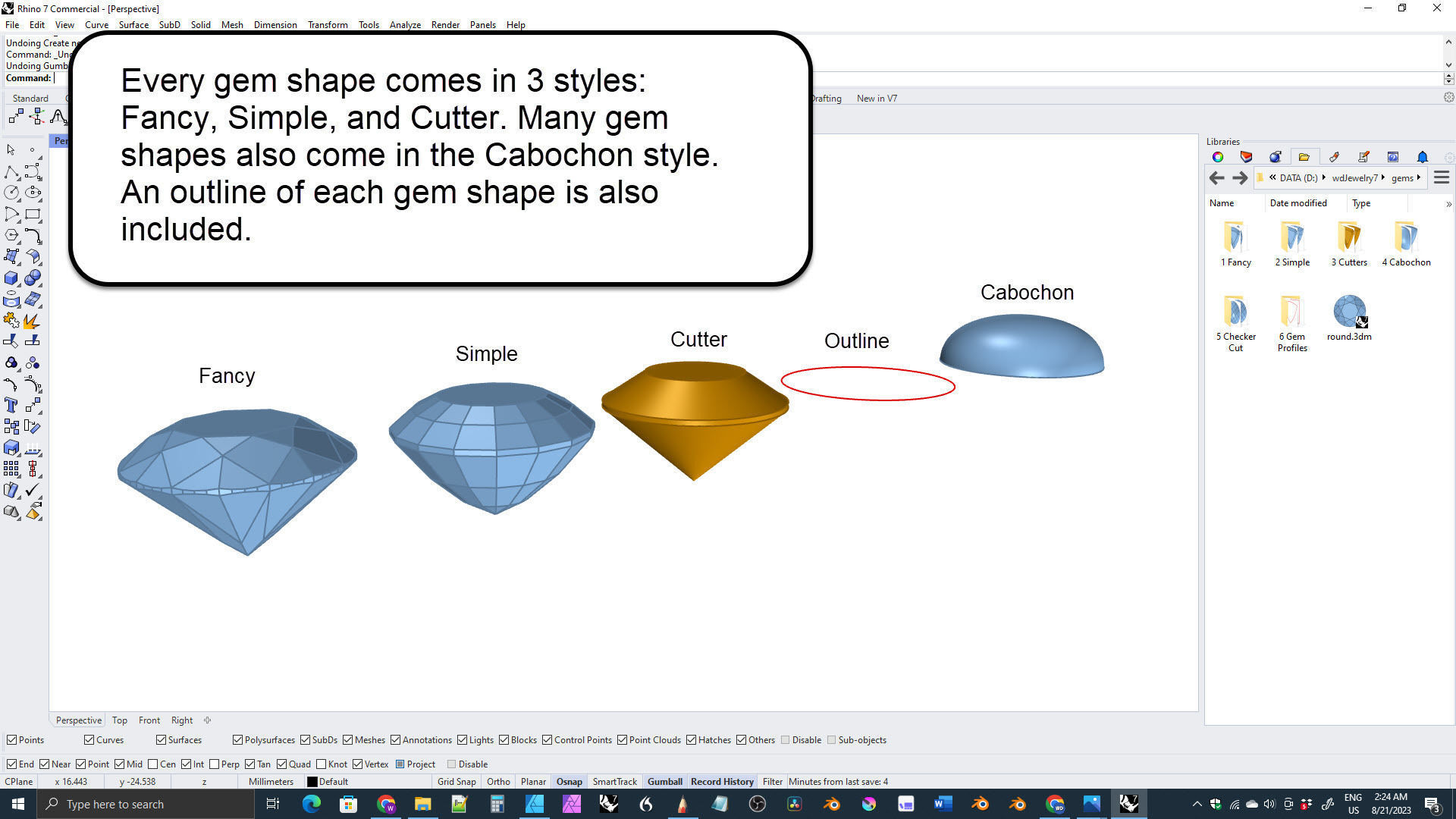Expand hidden columns chevron in Libraries
1456x819 pixels.
[1448, 204]
